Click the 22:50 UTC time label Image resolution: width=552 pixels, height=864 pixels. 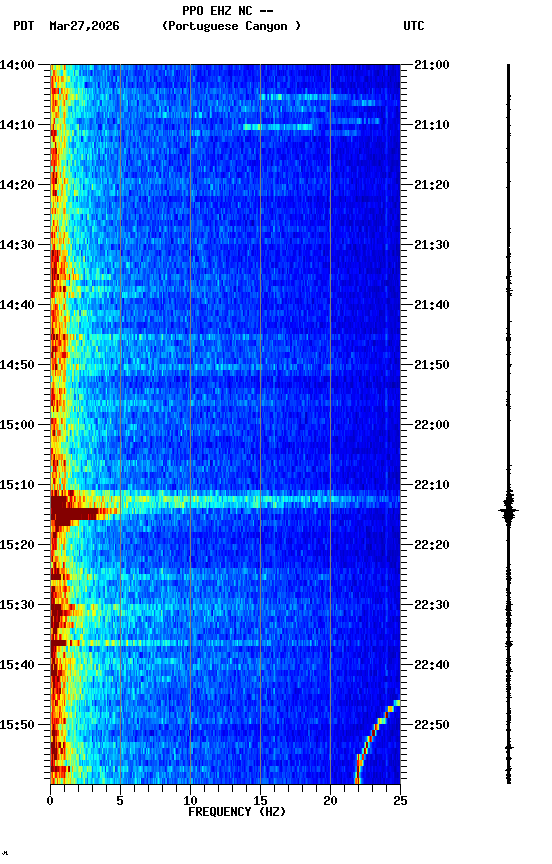pos(432,725)
